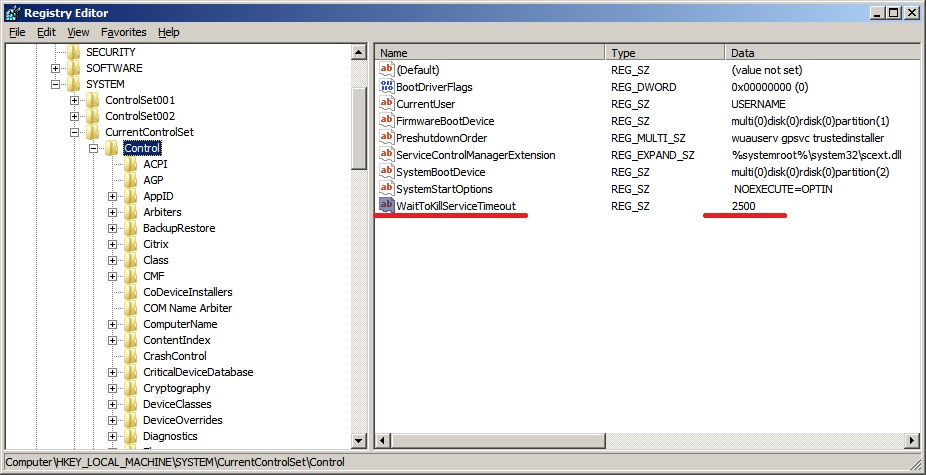The image size is (926, 475).
Task: Collapse the Control key
Action: [x=93, y=148]
